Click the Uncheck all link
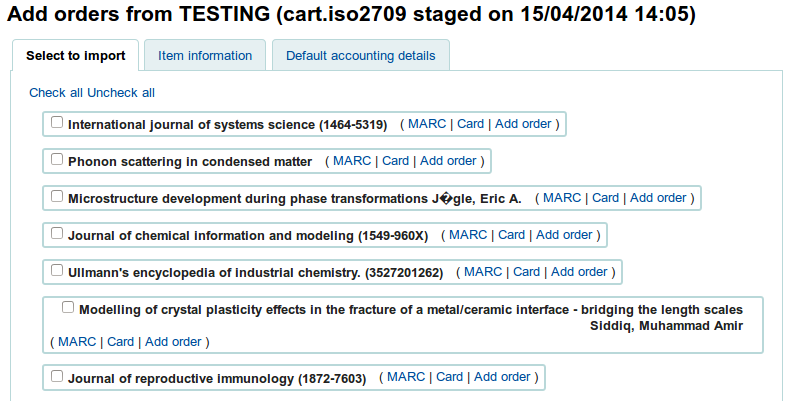793x401 pixels. click(x=121, y=93)
